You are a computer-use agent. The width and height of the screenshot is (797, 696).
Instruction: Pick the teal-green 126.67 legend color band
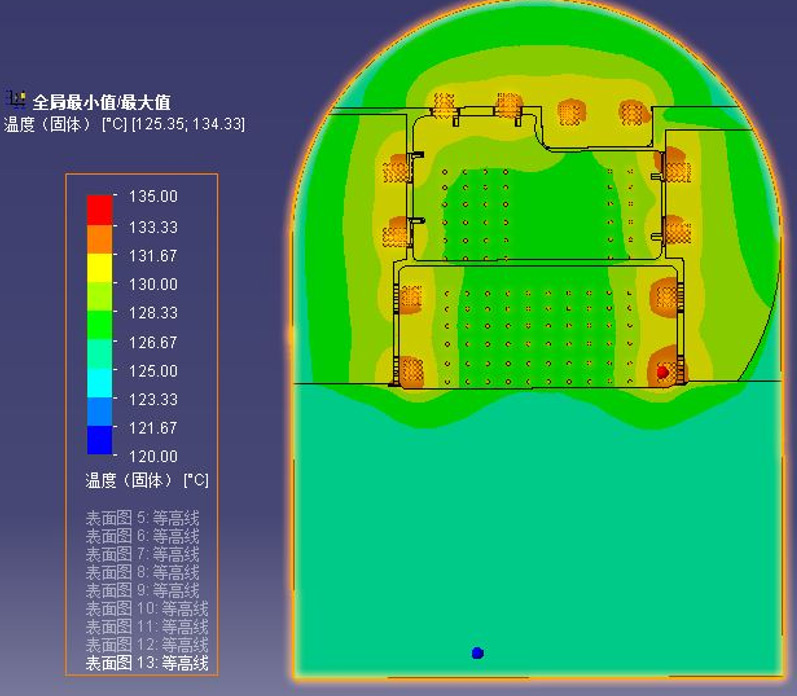100,354
